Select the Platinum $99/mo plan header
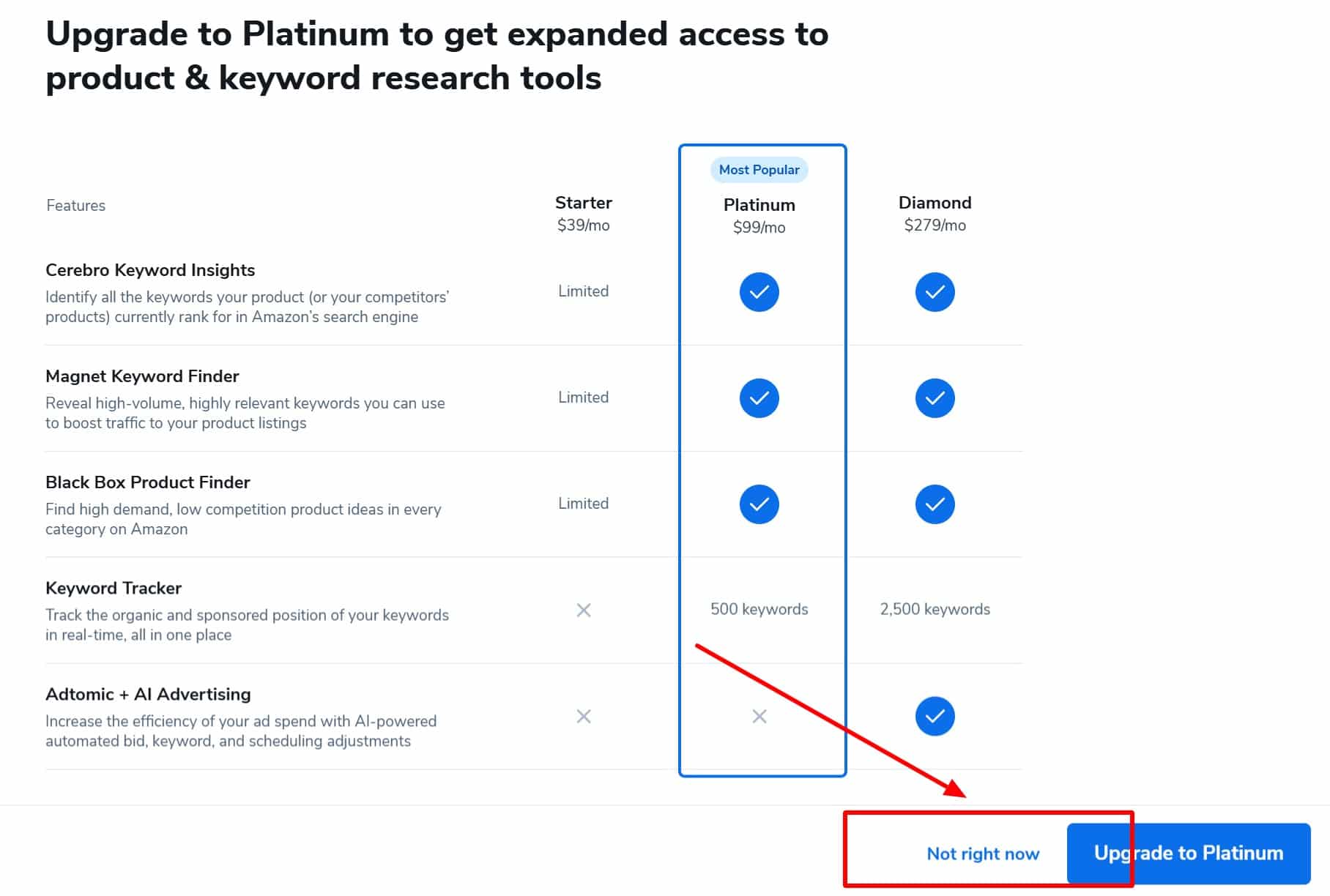The width and height of the screenshot is (1330, 896). pyautogui.click(x=759, y=215)
